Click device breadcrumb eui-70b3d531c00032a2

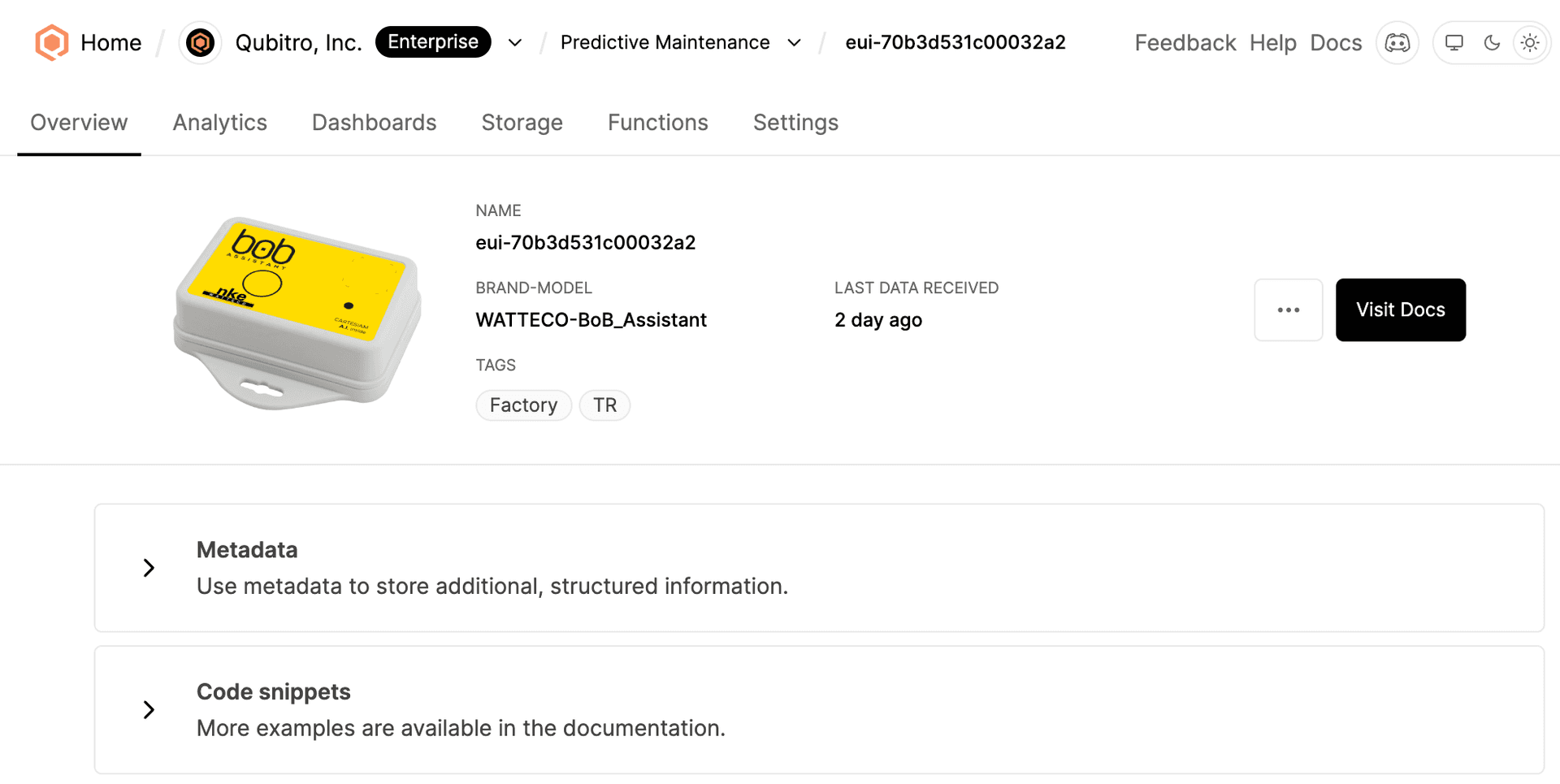pos(955,42)
